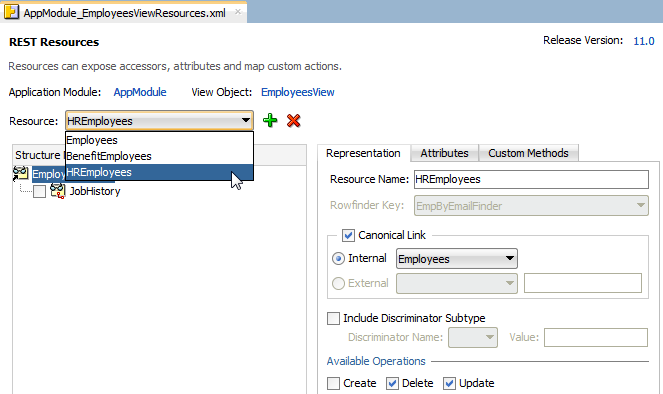Close the AppModule_EmployeesViewResources.xml tab

pyautogui.click(x=238, y=12)
